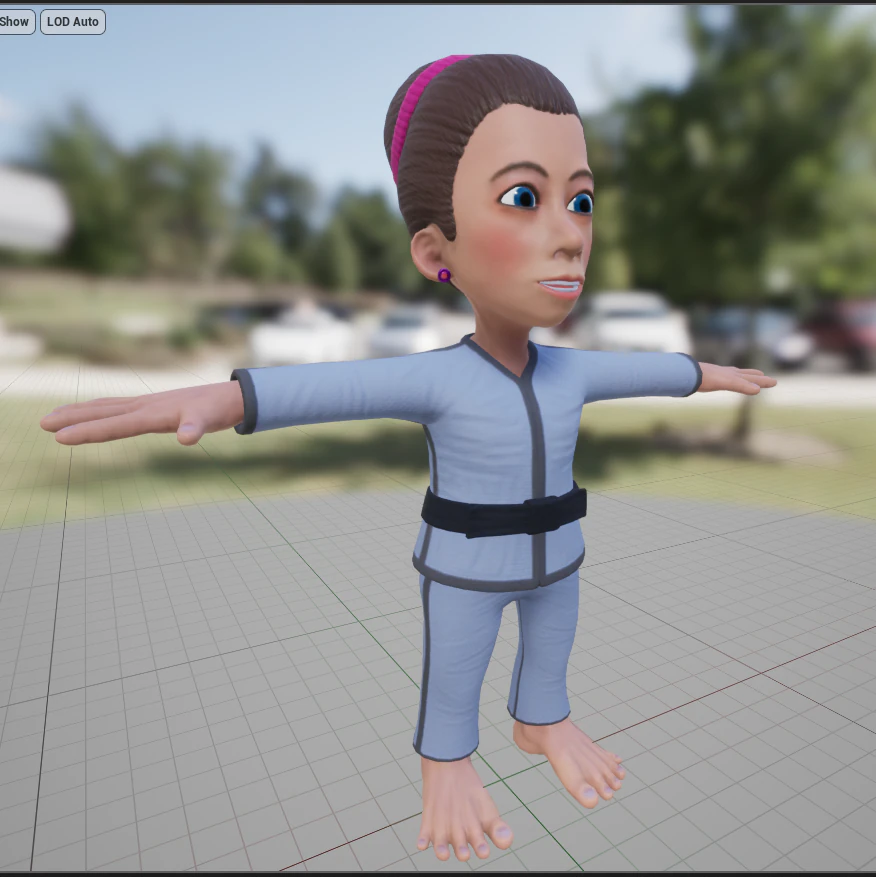The height and width of the screenshot is (877, 876).
Task: Open the LOD Auto dropdown
Action: tap(71, 21)
